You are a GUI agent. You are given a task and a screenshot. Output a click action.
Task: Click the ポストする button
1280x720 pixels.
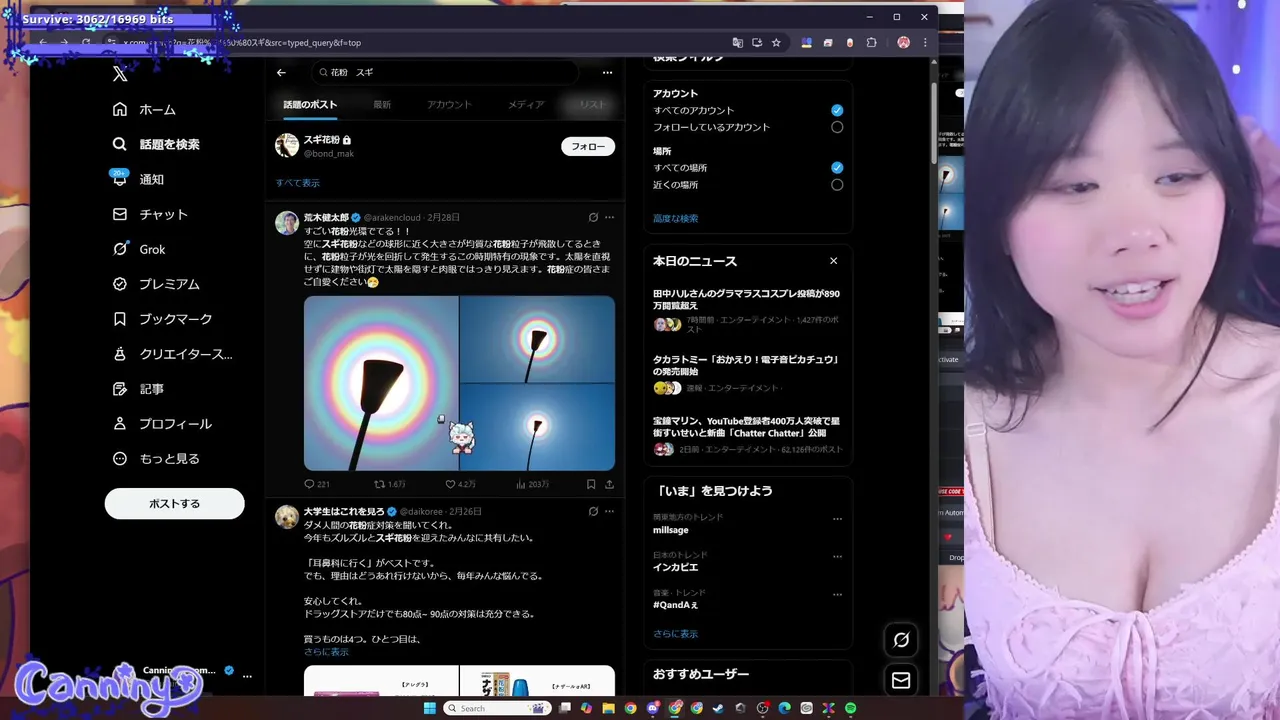(x=174, y=503)
